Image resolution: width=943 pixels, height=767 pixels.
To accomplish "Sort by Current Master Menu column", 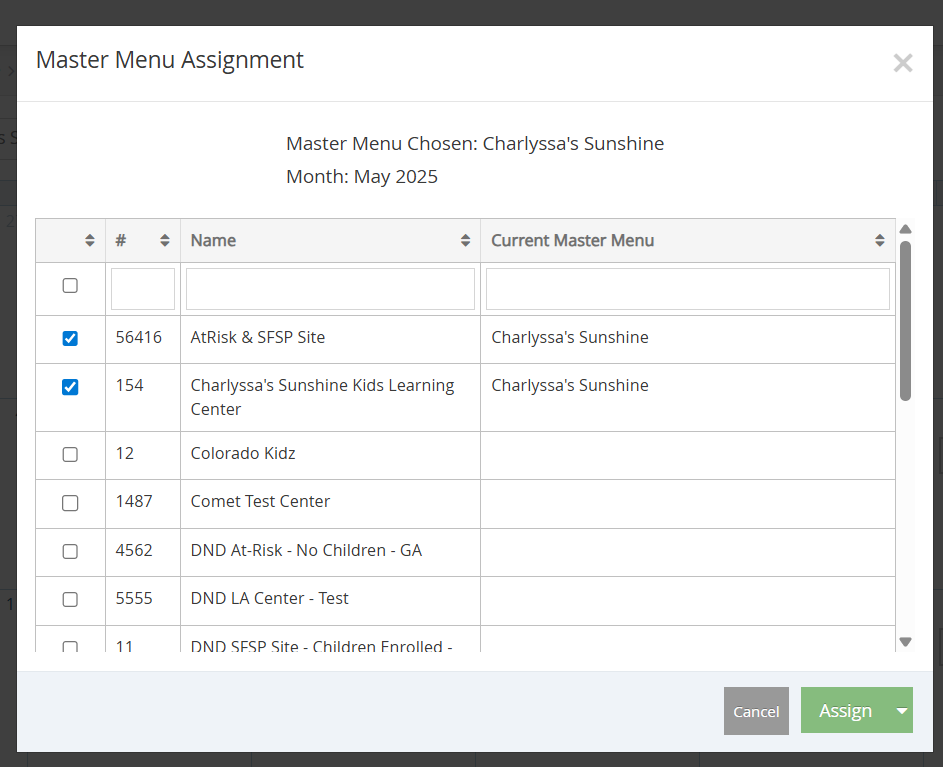I will (x=879, y=240).
